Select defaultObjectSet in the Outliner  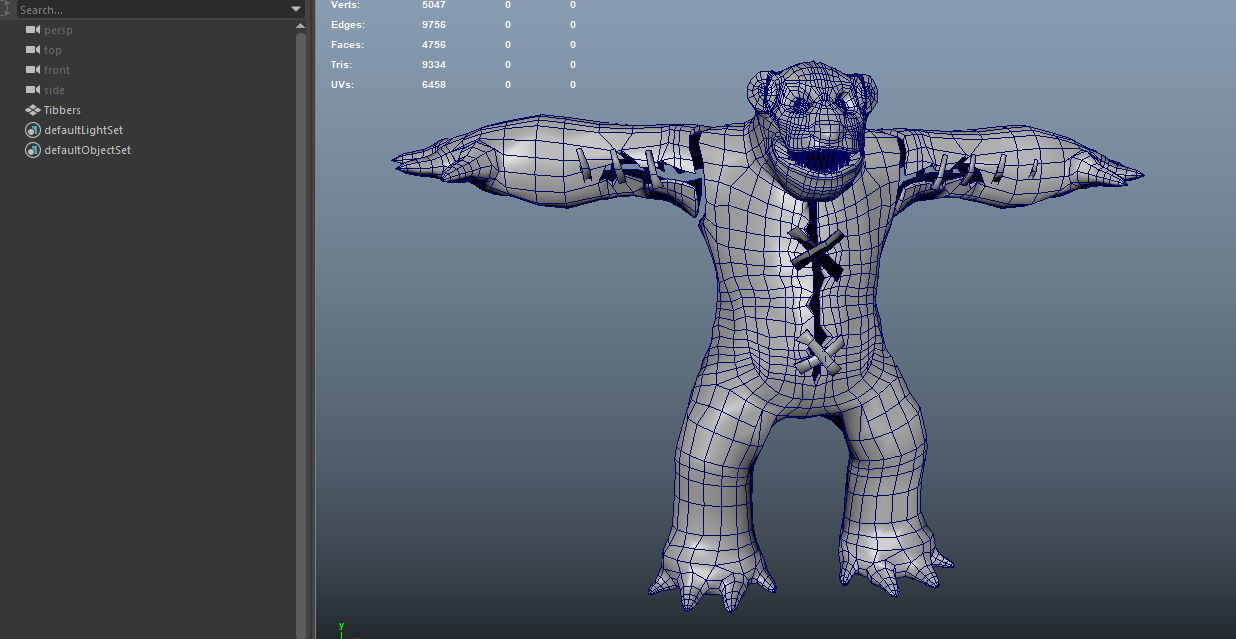click(87, 150)
